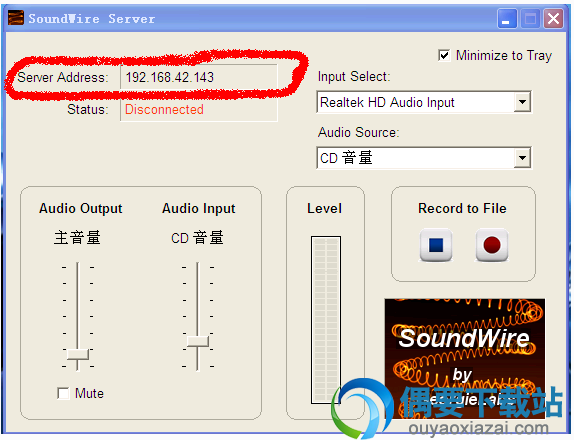Click the Audio Output volume slider thumb

pos(78,354)
